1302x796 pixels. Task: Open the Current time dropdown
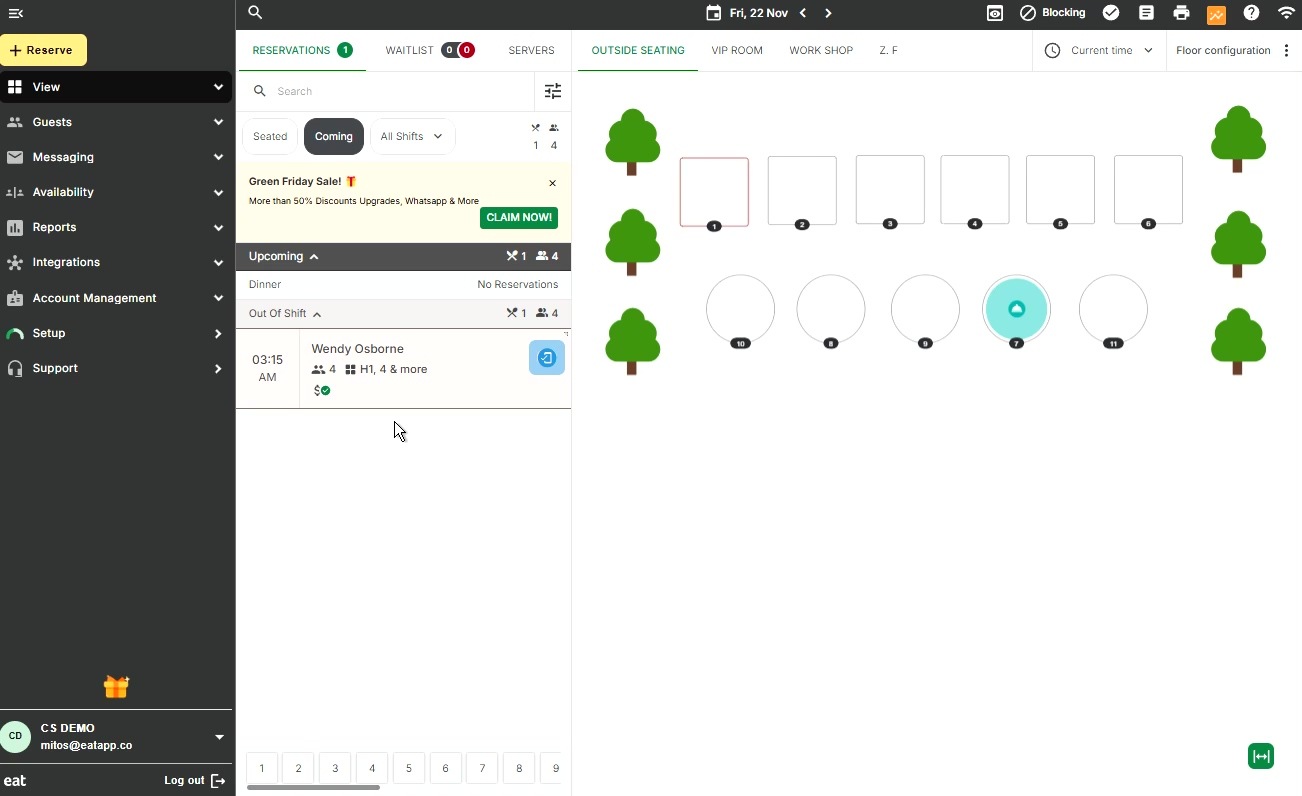coord(1099,50)
